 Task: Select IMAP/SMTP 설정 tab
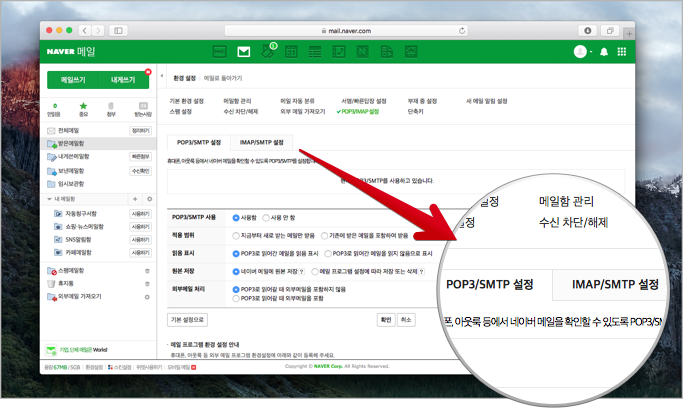tap(261, 142)
